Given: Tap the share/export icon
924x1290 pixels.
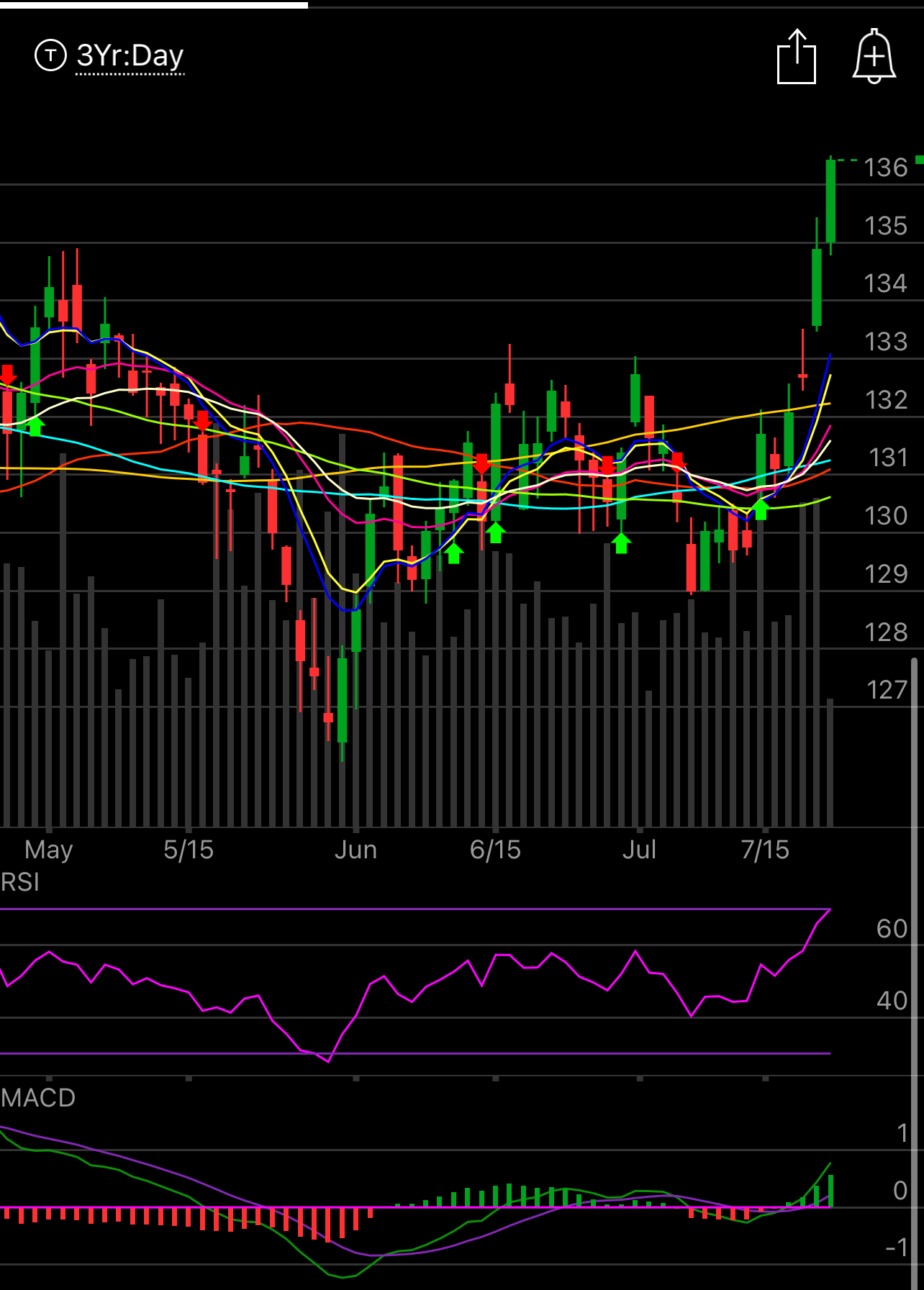Looking at the screenshot, I should (797, 57).
